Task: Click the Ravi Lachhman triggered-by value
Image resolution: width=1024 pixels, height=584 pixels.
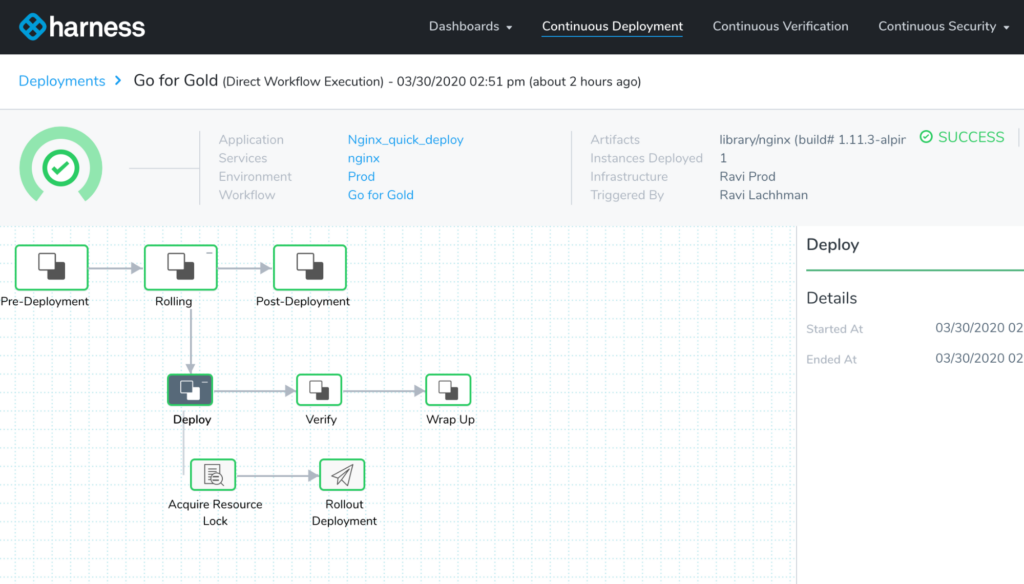Action: point(763,195)
